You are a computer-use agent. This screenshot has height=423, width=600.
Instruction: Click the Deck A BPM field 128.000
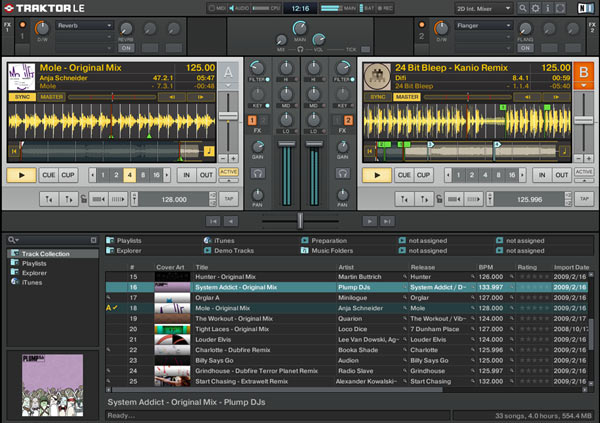[x=174, y=199]
